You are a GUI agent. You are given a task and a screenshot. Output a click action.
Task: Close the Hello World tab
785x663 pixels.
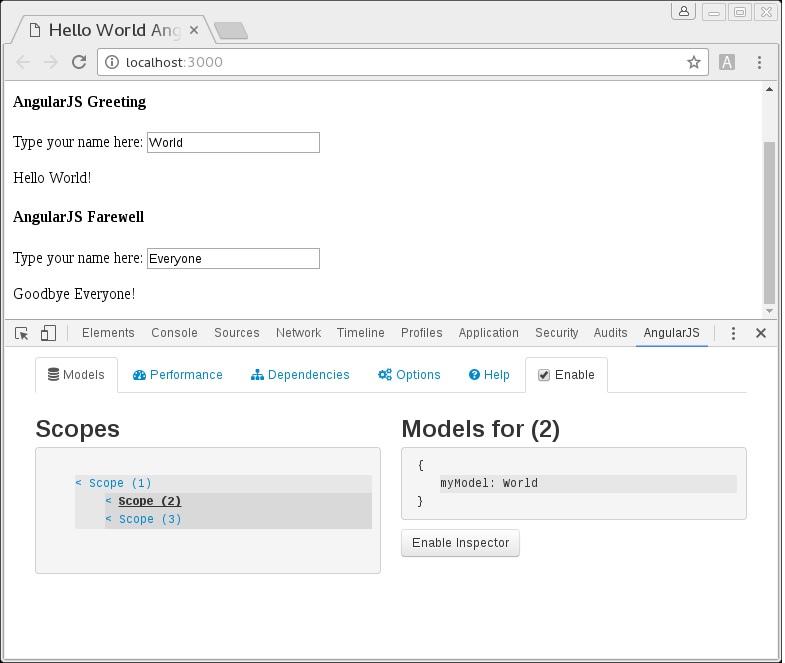[194, 30]
